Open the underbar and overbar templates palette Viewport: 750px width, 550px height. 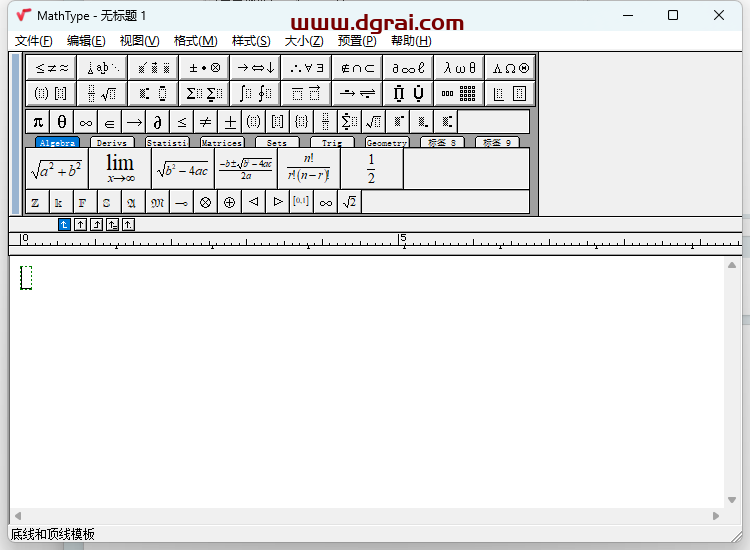[307, 93]
